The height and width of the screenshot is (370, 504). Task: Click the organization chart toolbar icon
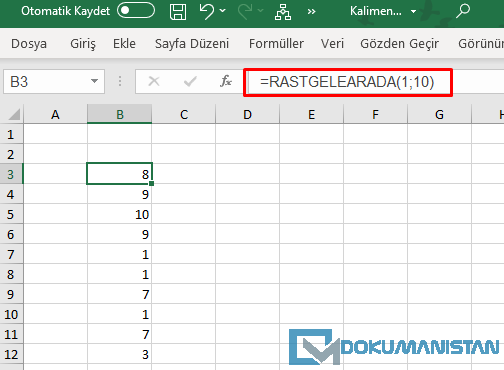[283, 12]
